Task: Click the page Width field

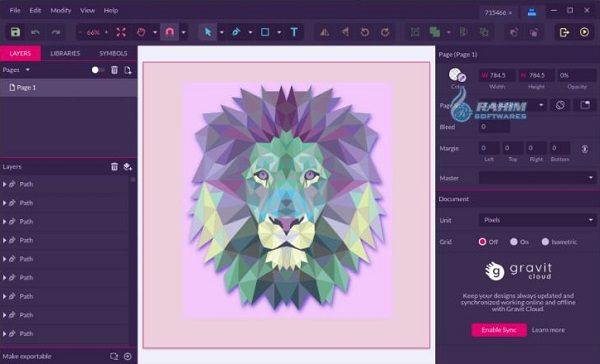Action: tap(497, 75)
